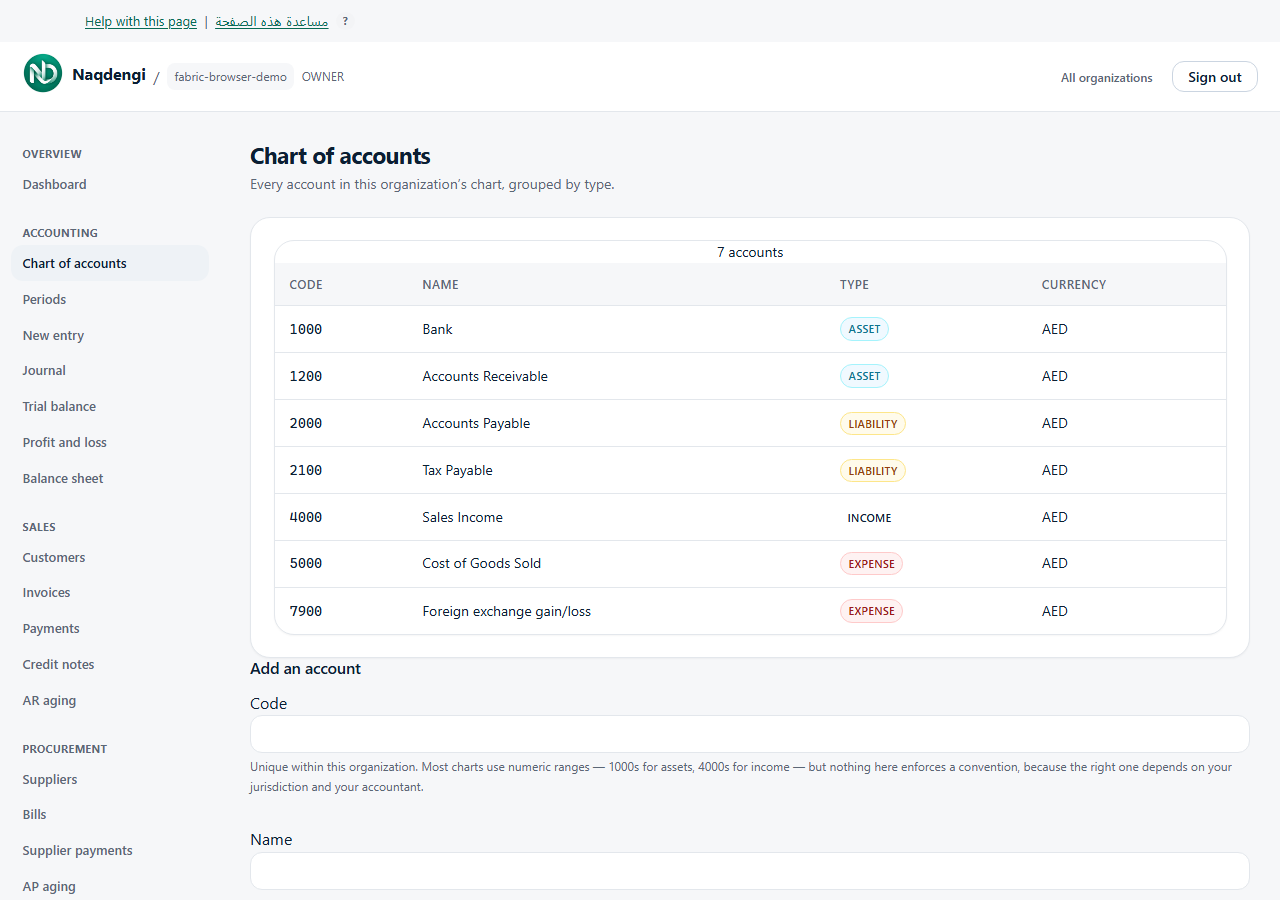
Task: Click the CURRENCY column header
Action: (x=1074, y=284)
